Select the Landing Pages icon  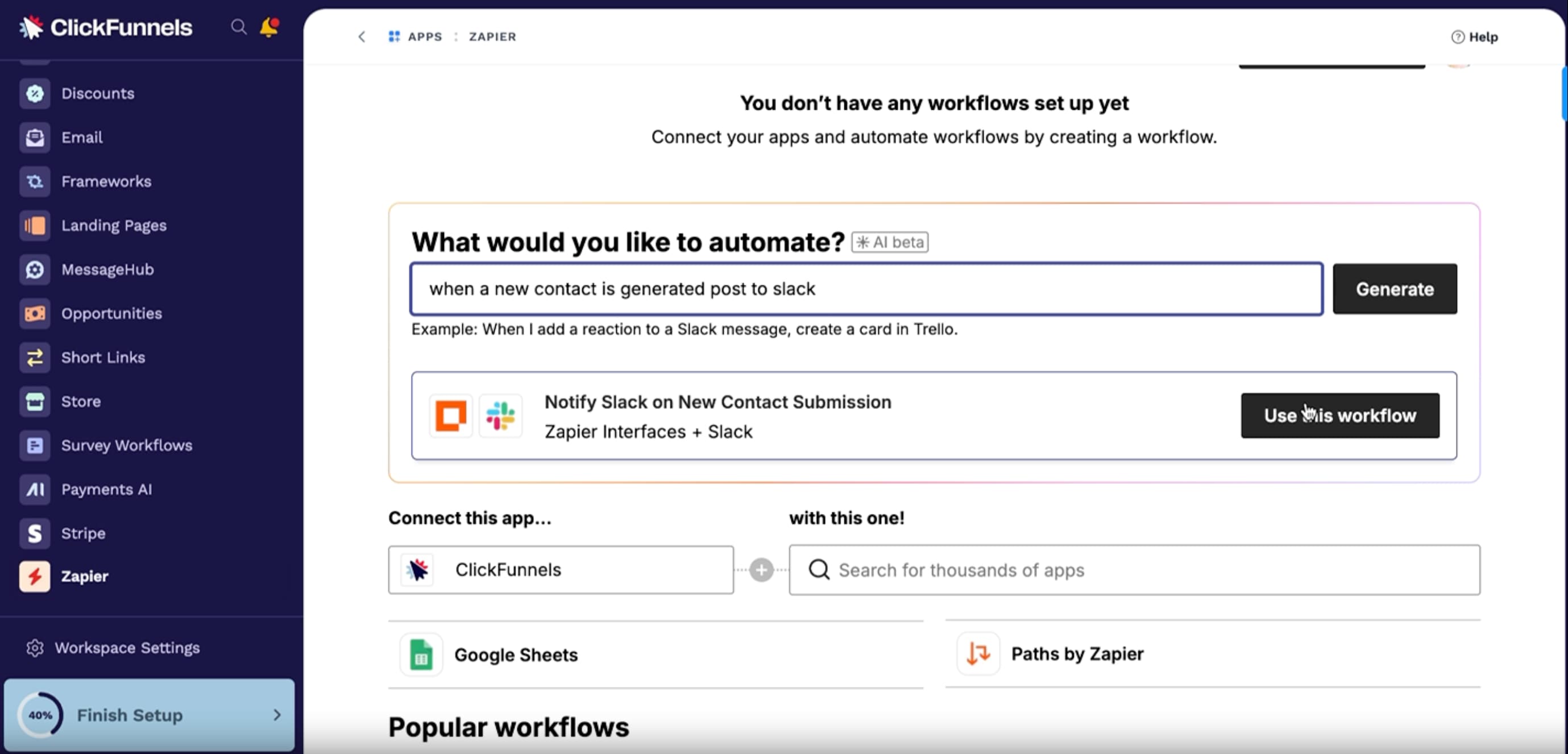[35, 225]
